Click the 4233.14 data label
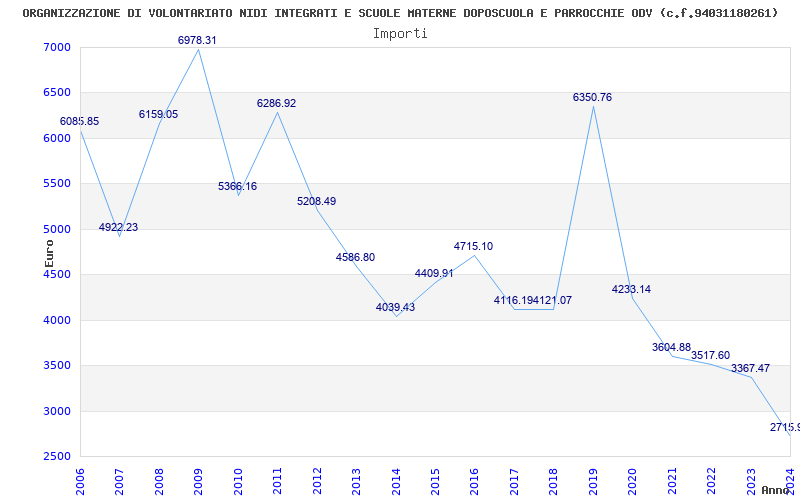 point(631,289)
